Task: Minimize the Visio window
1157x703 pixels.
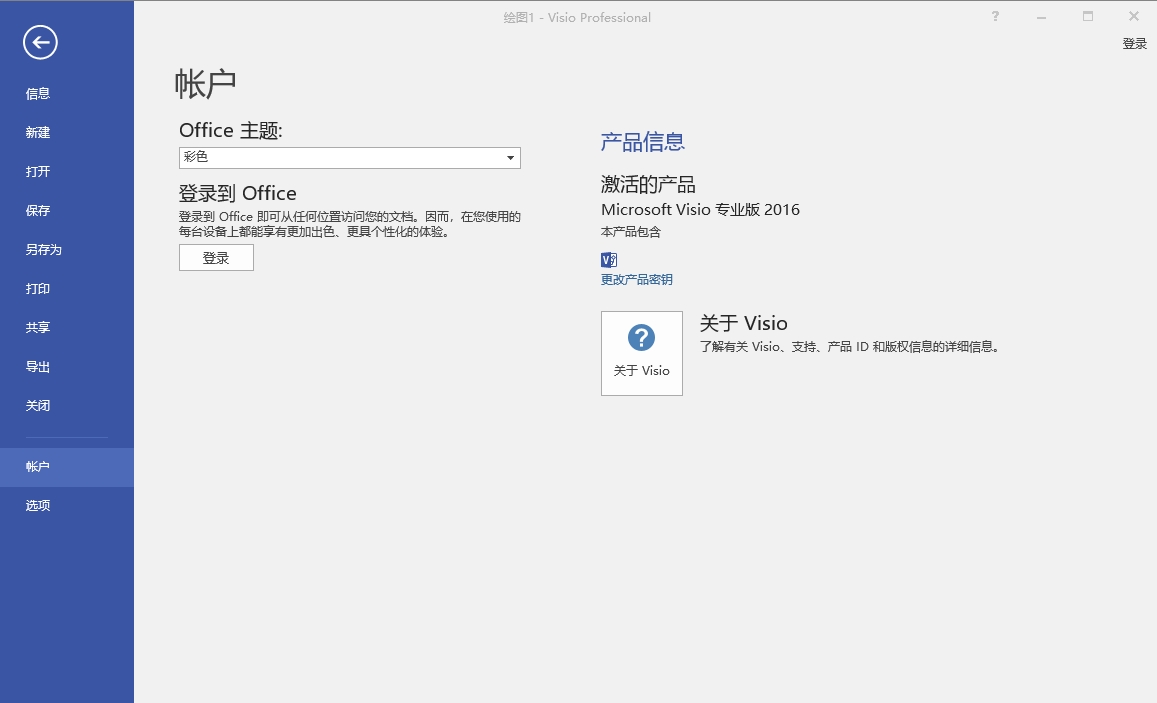Action: 1041,17
